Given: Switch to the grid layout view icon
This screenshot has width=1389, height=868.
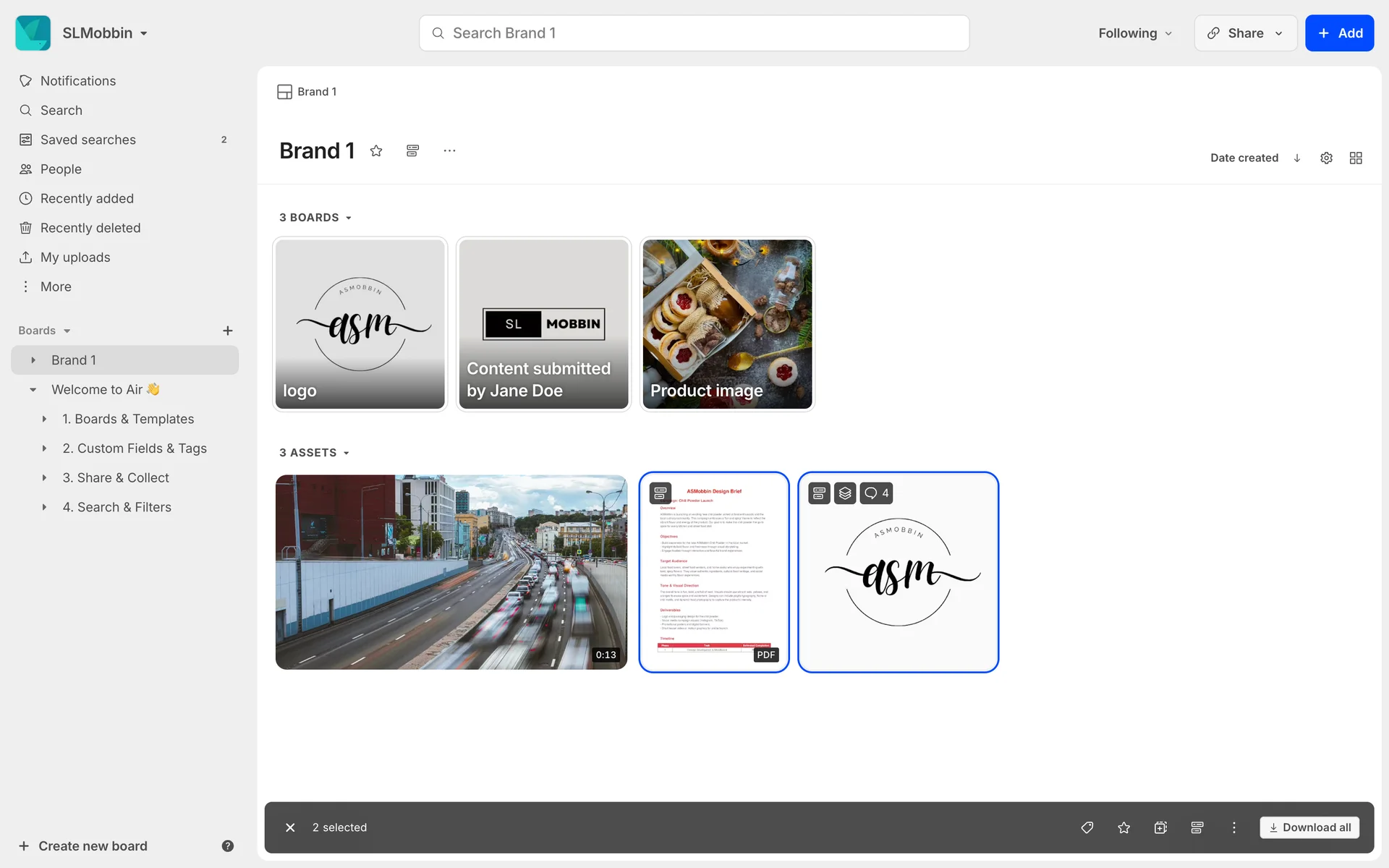Looking at the screenshot, I should coord(1356,158).
